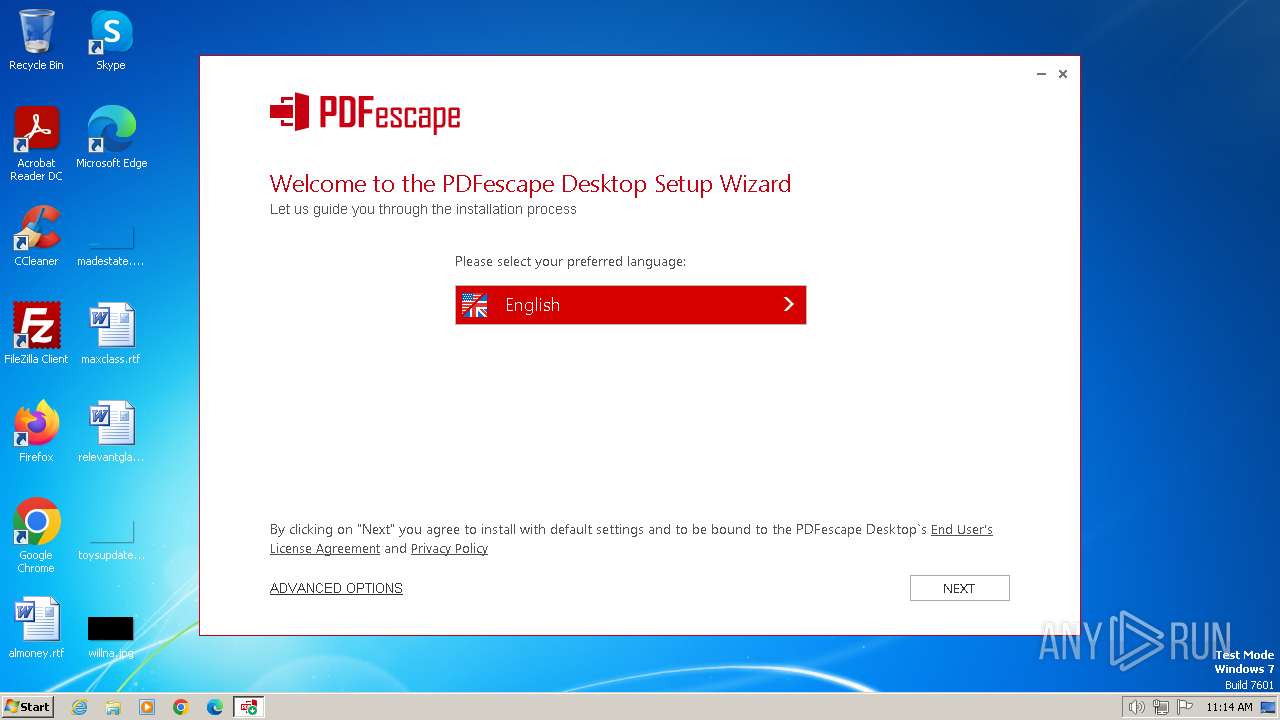Select maxclass.rtf desktop file
The height and width of the screenshot is (720, 1280).
[111, 333]
